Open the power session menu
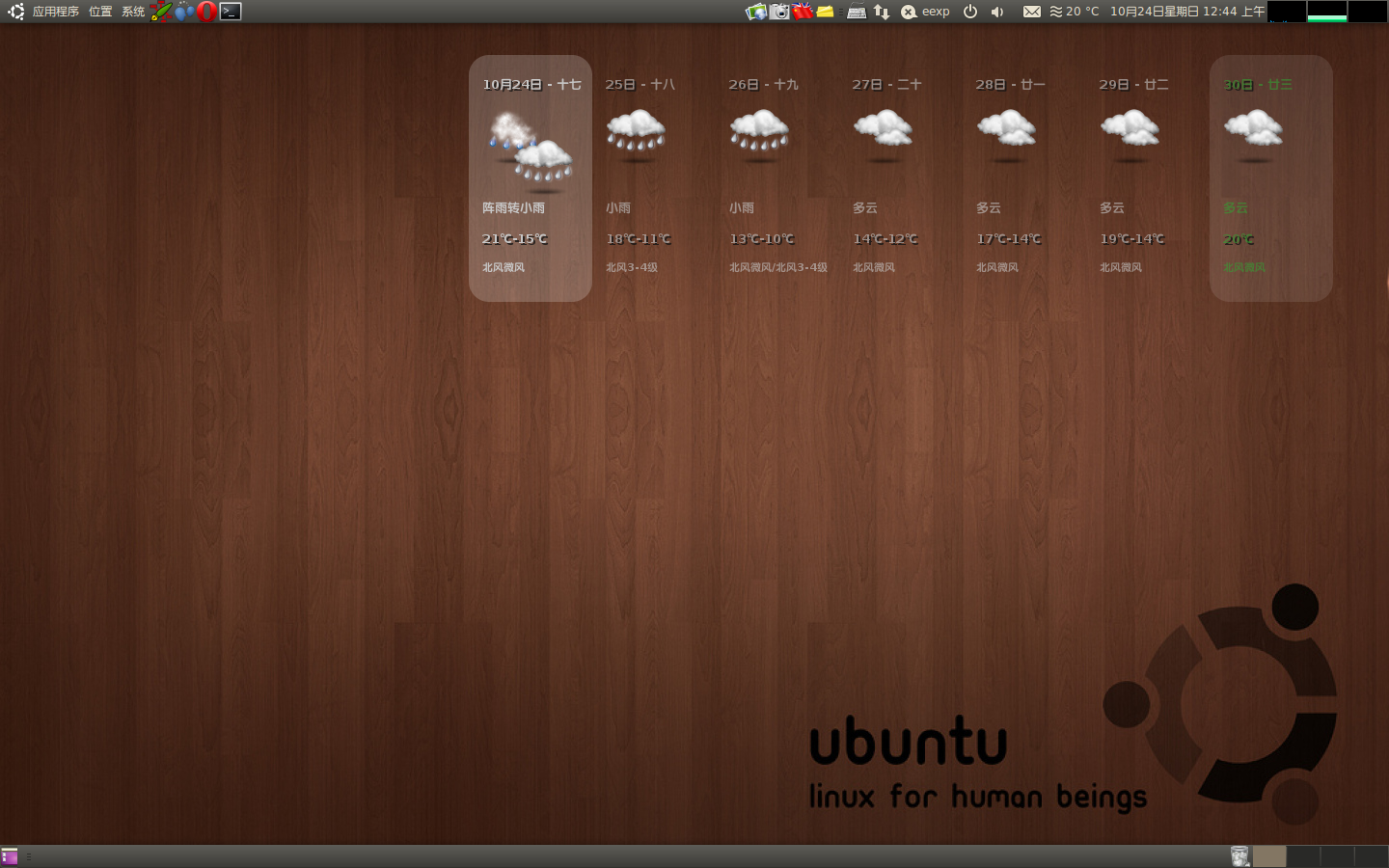 (x=970, y=12)
